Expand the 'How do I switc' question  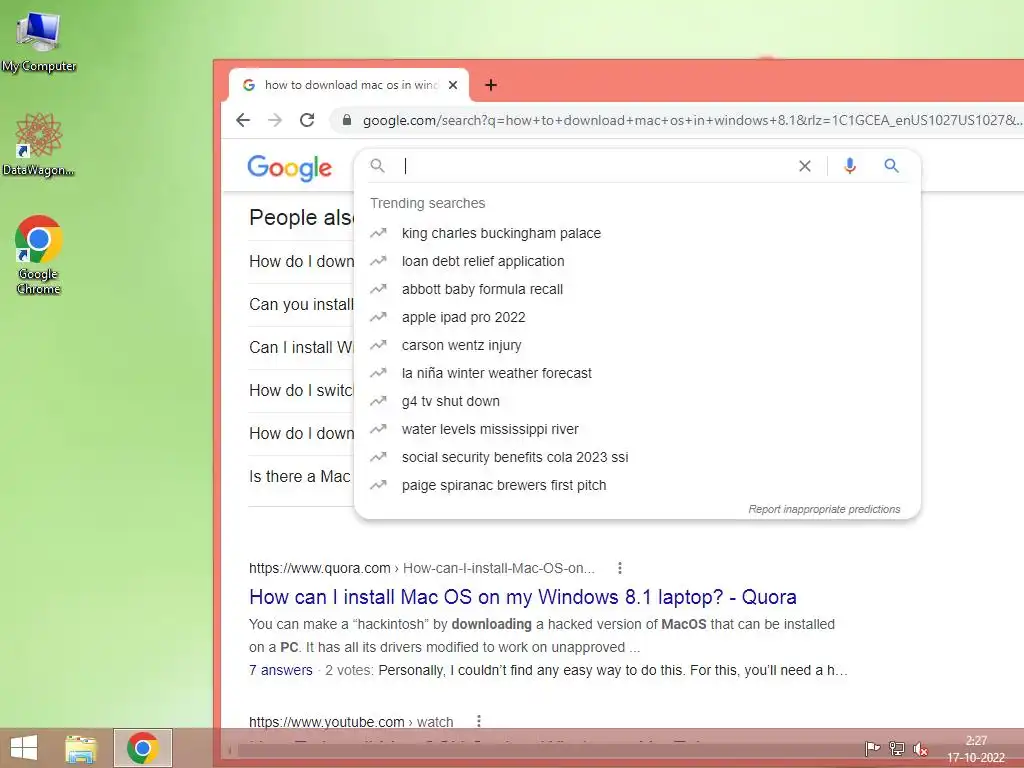pos(301,391)
